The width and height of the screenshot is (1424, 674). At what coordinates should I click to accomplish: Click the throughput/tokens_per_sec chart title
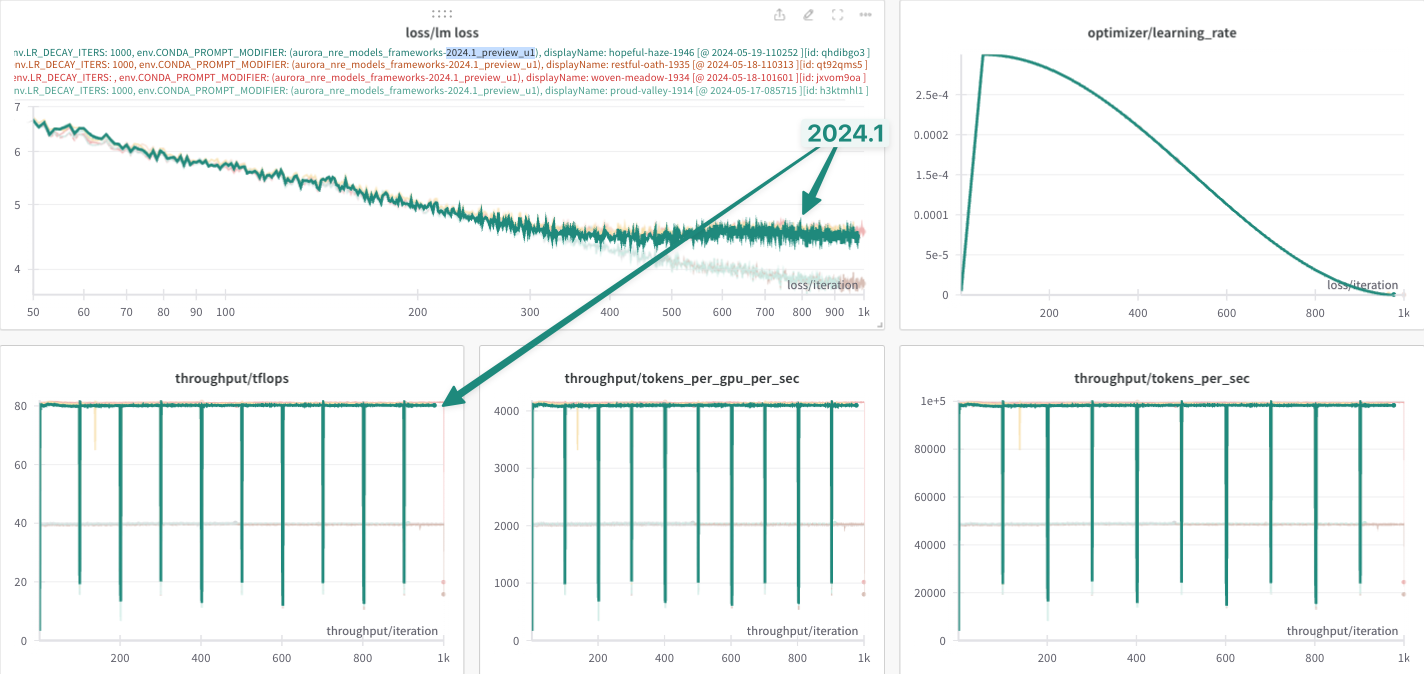[1161, 379]
